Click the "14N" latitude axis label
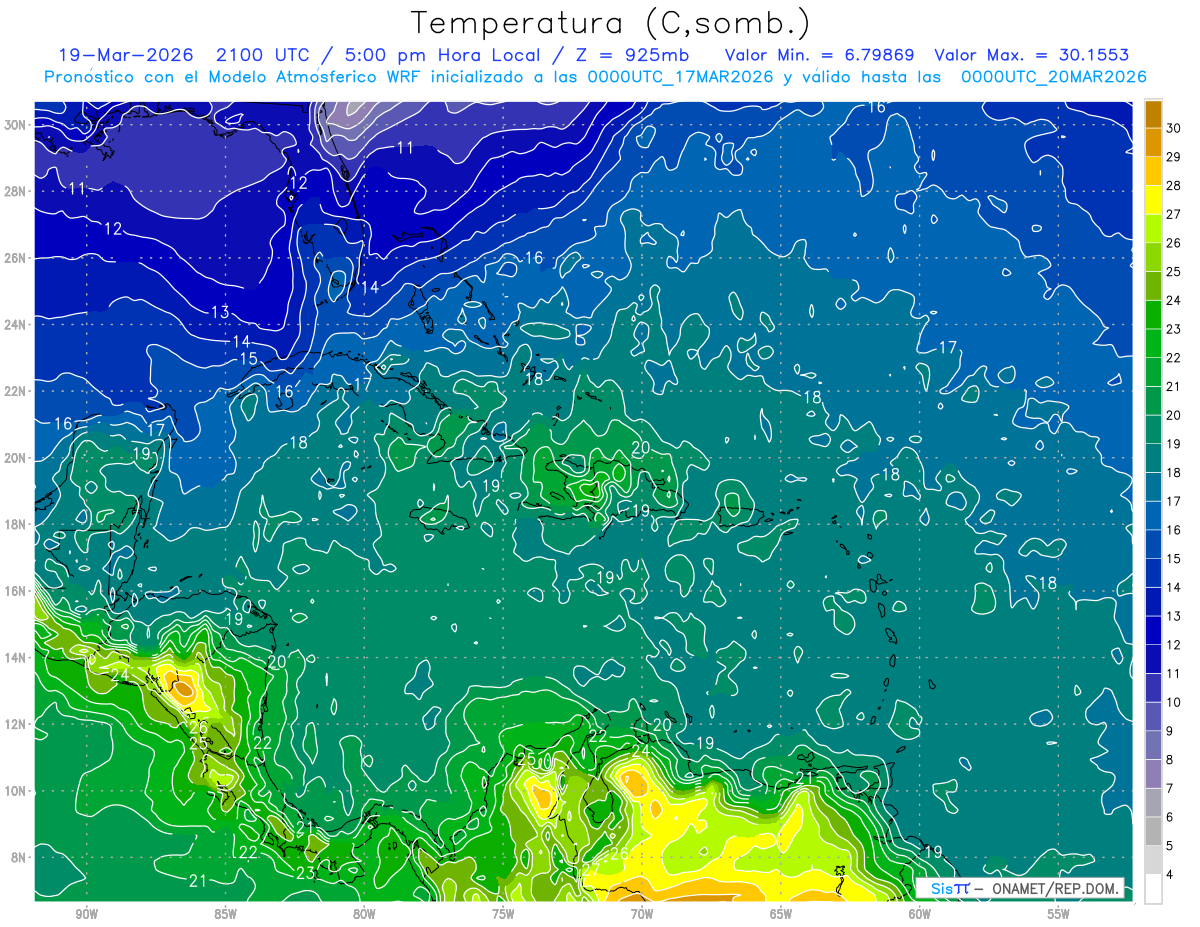The height and width of the screenshot is (927, 1200). [x=16, y=658]
